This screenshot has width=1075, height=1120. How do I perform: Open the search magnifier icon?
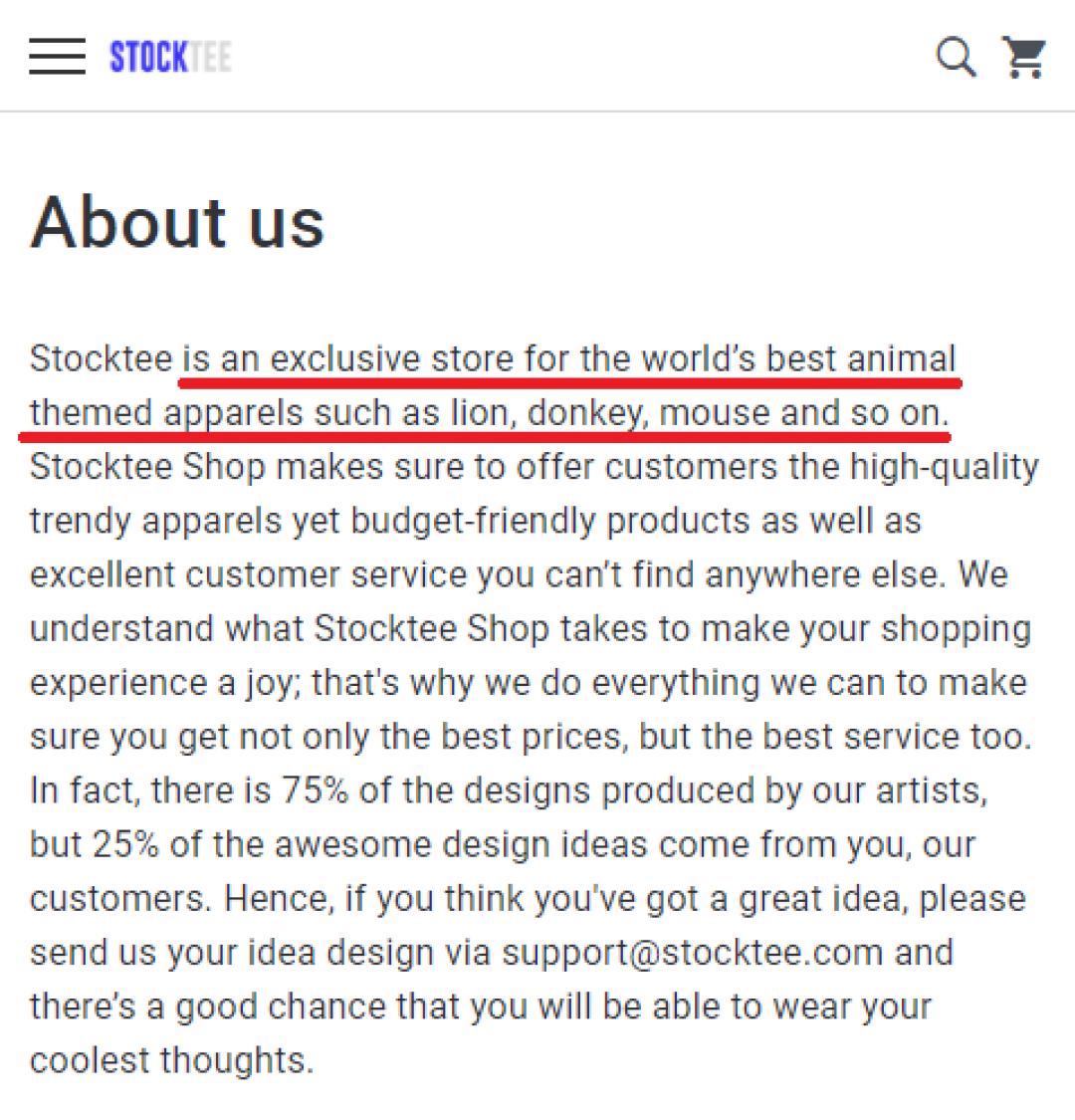956,57
